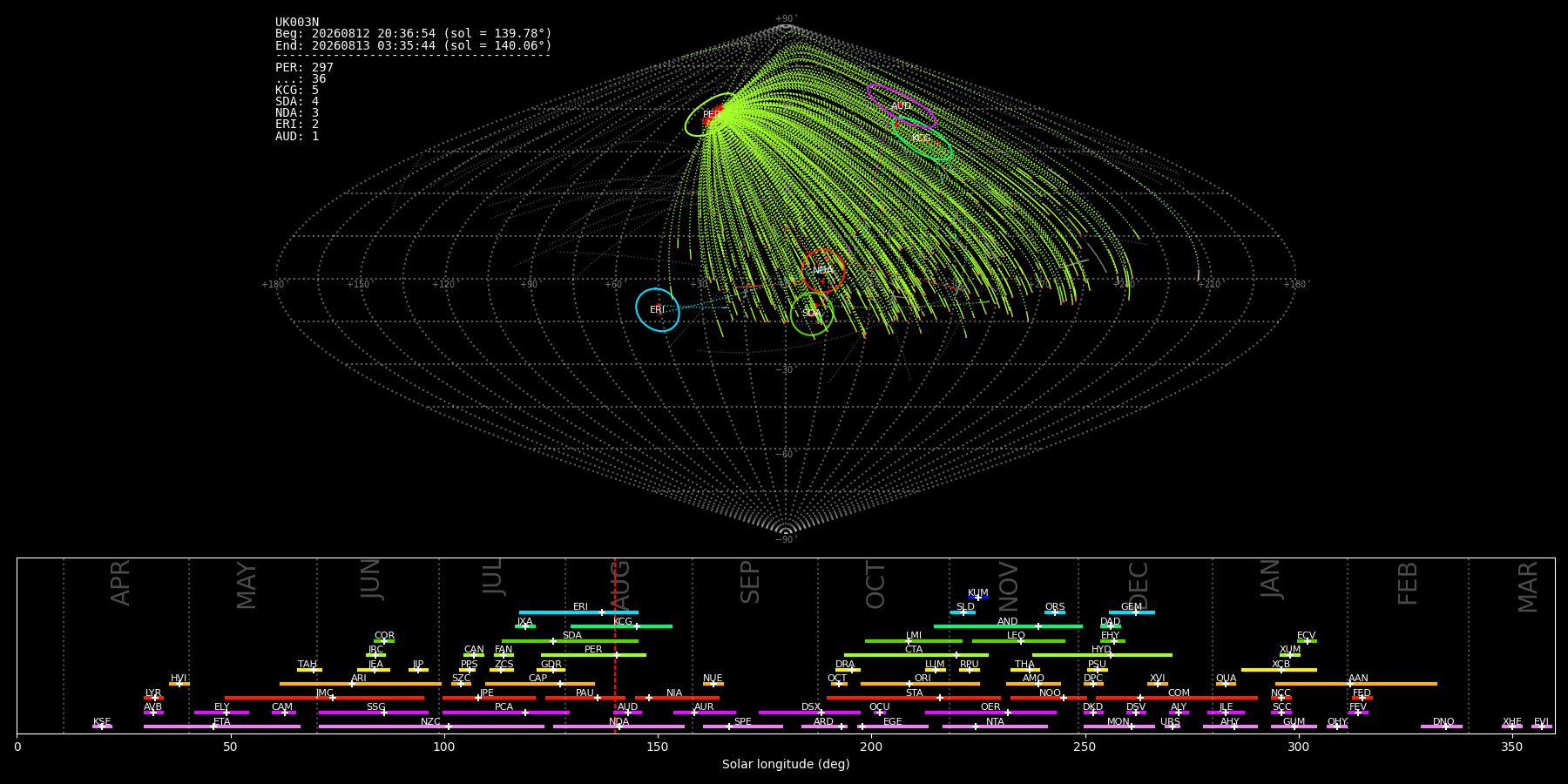This screenshot has width=1568, height=784.
Task: Click the cyan ERI radiant circle
Action: 658,310
